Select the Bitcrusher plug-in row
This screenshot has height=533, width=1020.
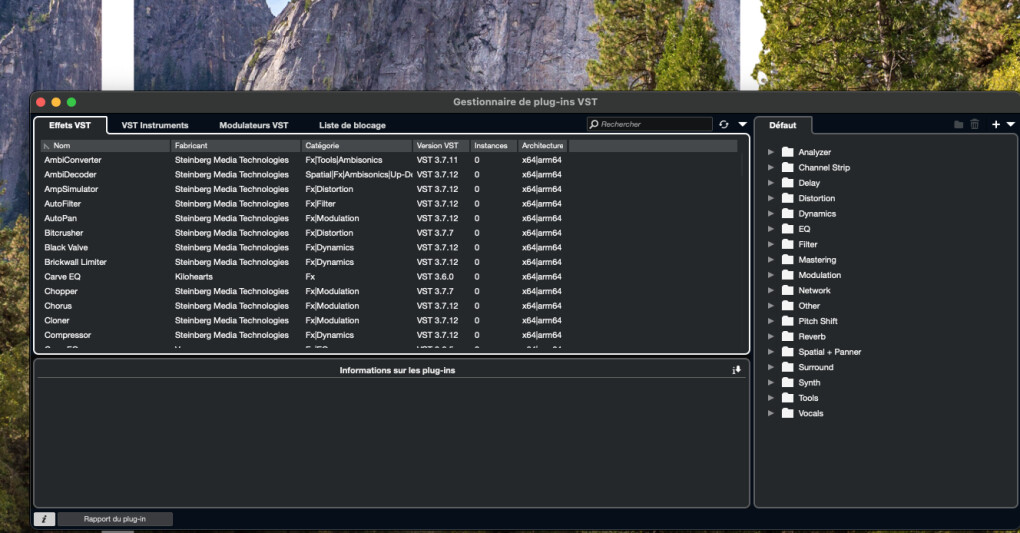[389, 233]
